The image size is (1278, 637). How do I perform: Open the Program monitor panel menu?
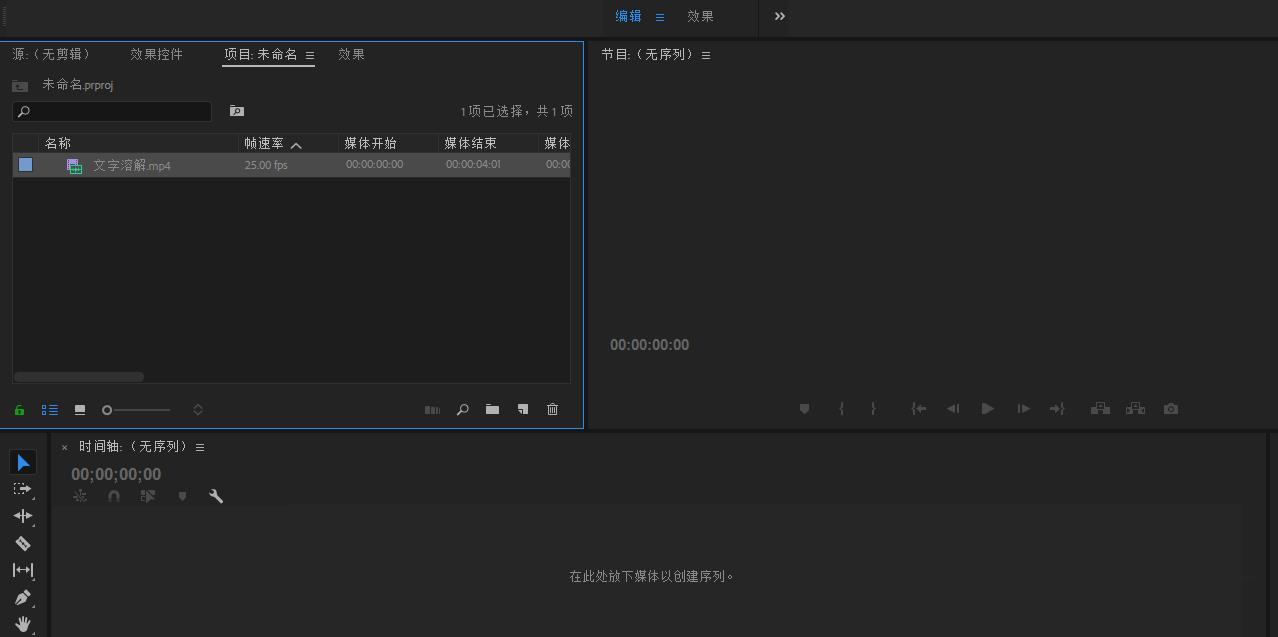point(706,55)
